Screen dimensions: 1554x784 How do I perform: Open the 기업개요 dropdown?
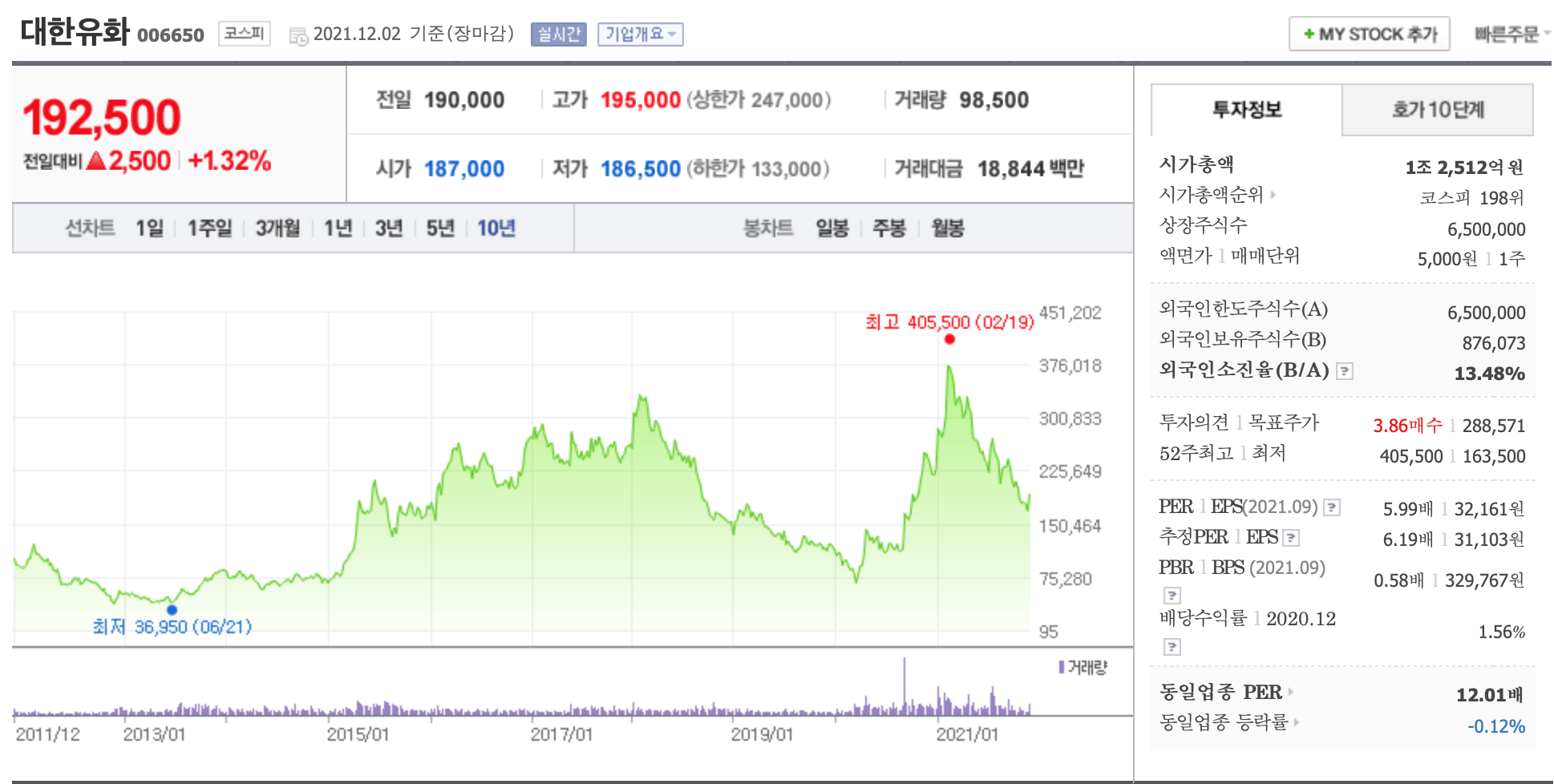point(640,34)
